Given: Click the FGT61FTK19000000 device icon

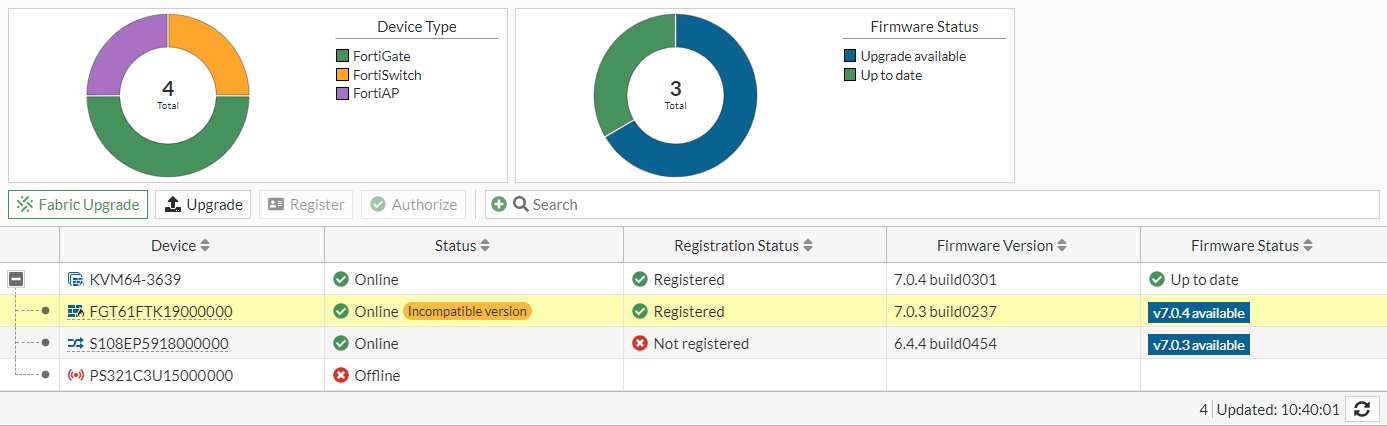Looking at the screenshot, I should point(76,312).
